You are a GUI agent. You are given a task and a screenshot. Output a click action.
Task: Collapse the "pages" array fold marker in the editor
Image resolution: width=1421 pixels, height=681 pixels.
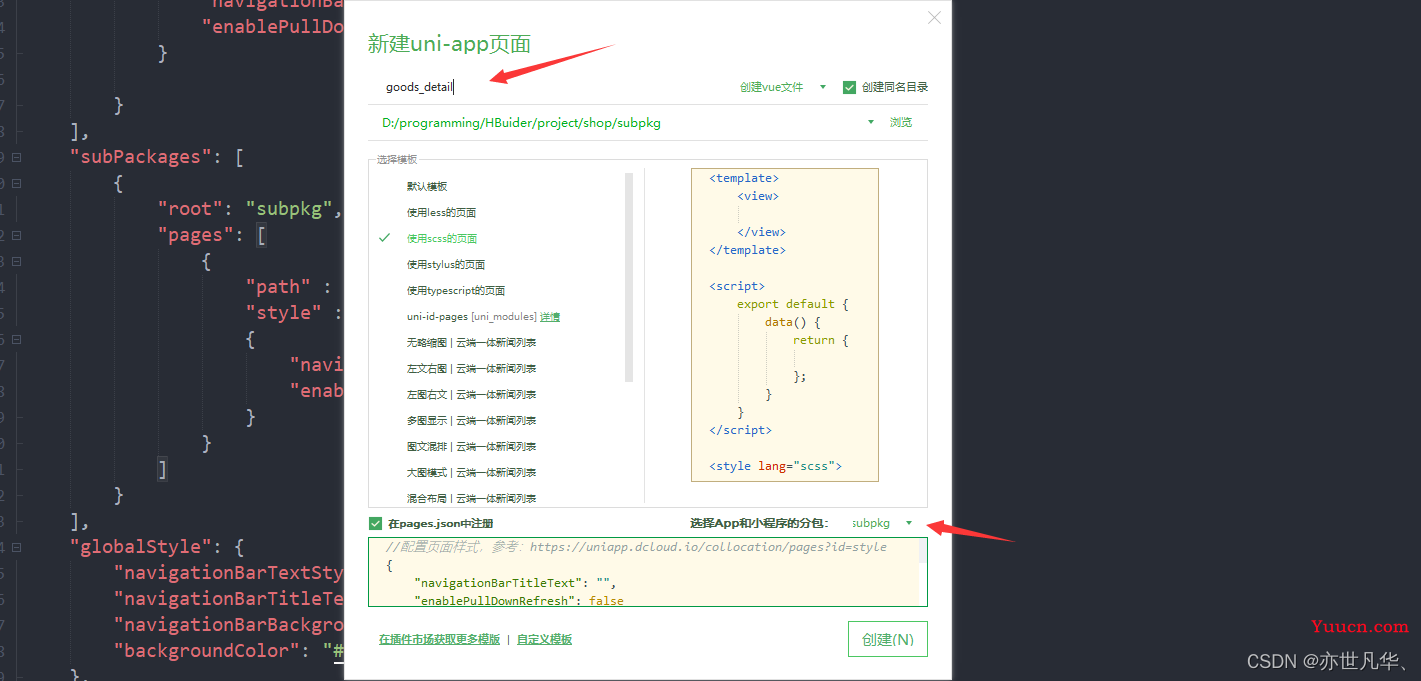[17, 235]
